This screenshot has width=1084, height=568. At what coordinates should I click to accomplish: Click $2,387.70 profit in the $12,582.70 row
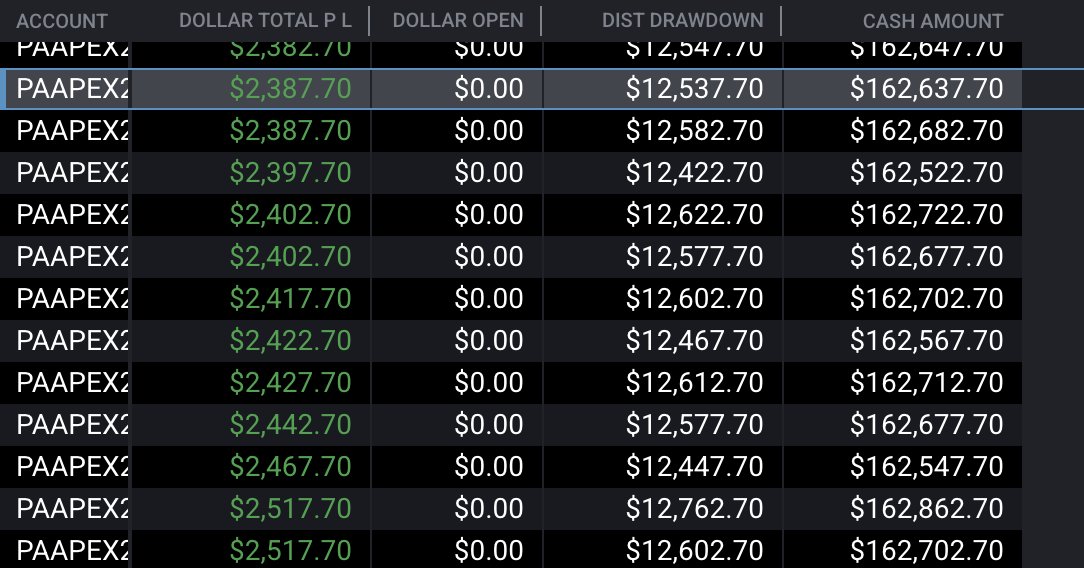click(x=290, y=131)
